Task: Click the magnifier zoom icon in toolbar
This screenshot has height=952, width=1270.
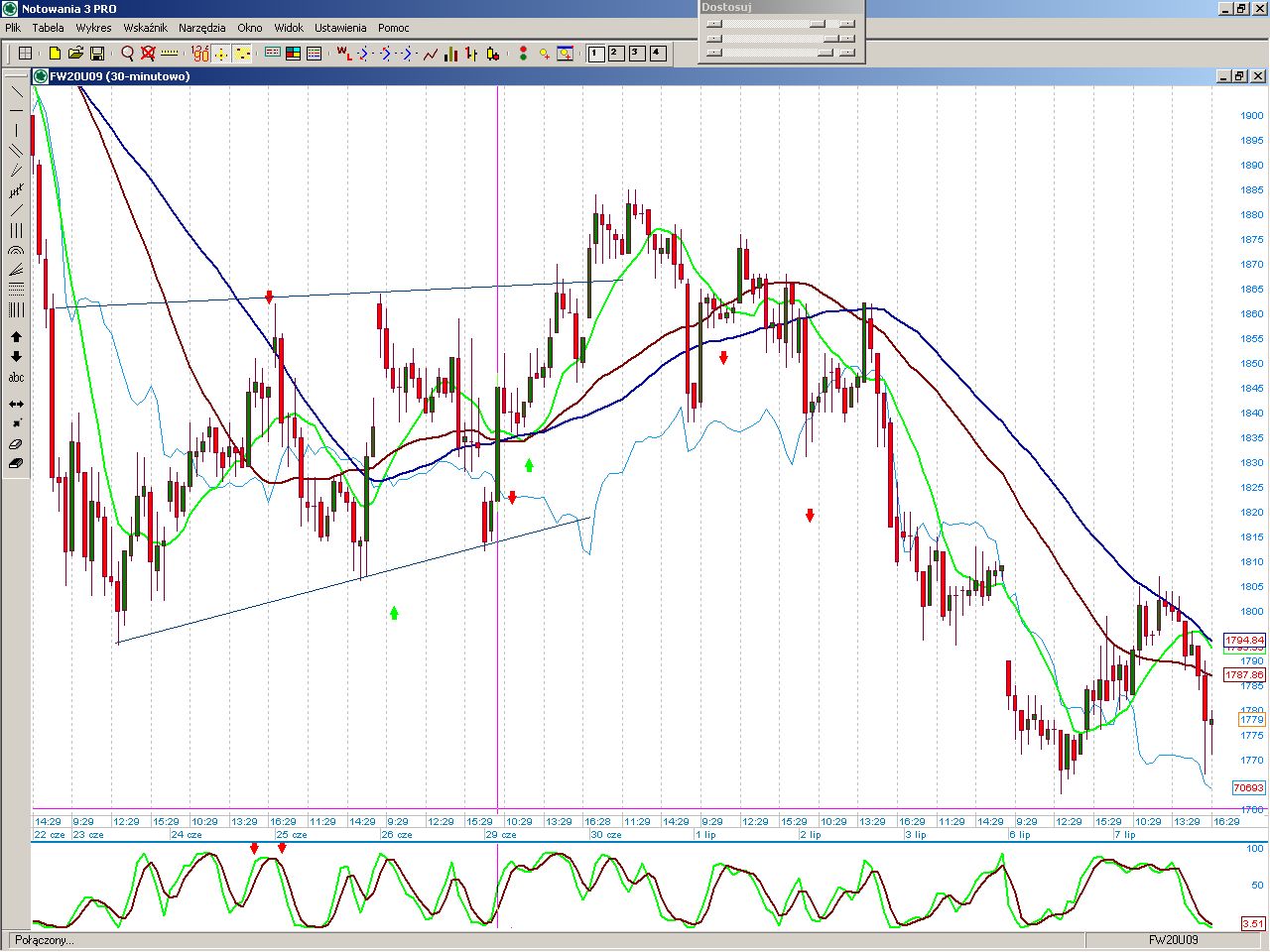Action: pos(127,54)
